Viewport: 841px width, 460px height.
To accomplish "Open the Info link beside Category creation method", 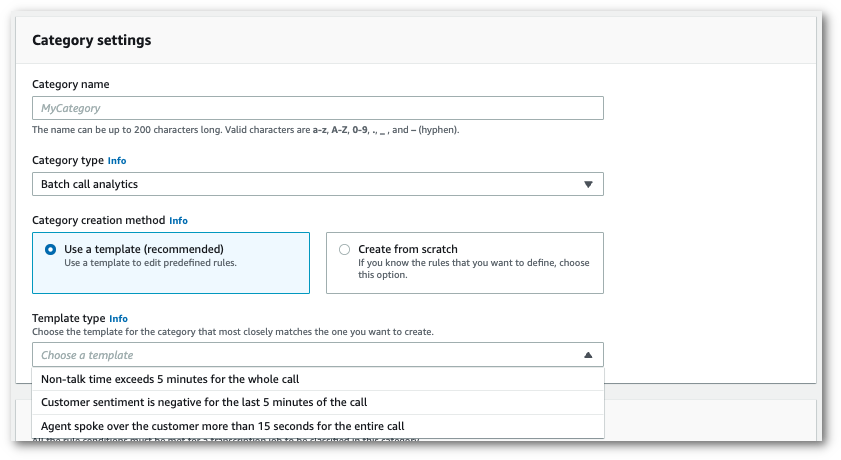I will [178, 220].
